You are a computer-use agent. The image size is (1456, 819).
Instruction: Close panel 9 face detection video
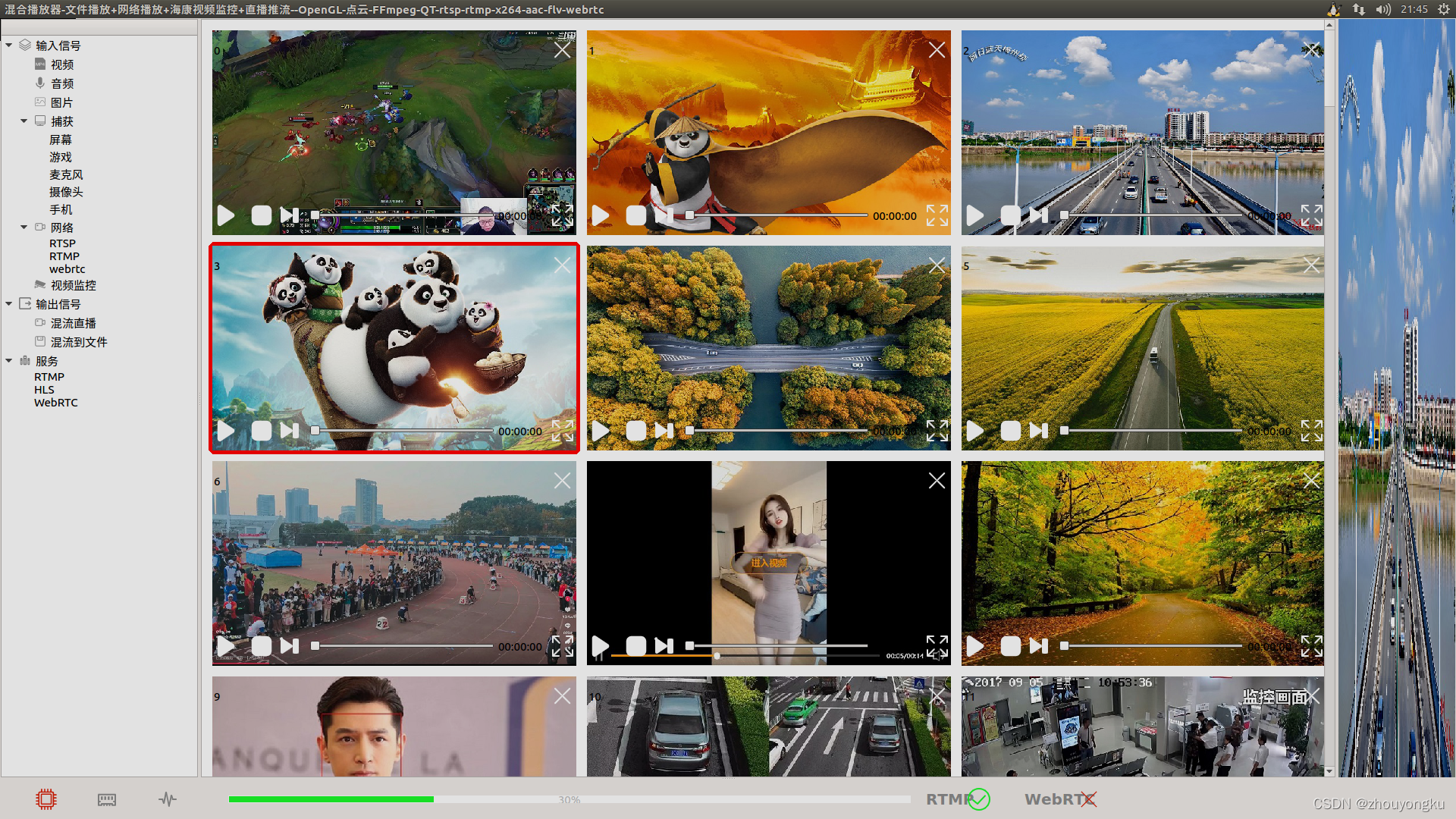pos(562,696)
